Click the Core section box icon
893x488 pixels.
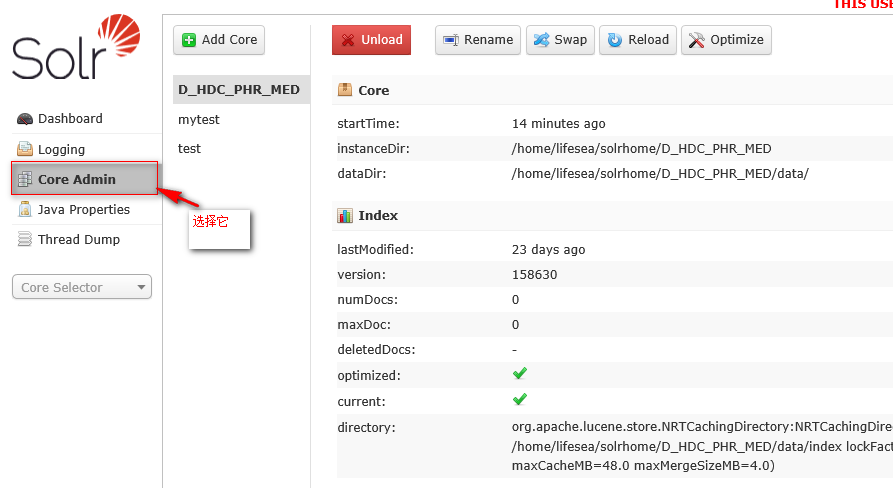pos(345,89)
